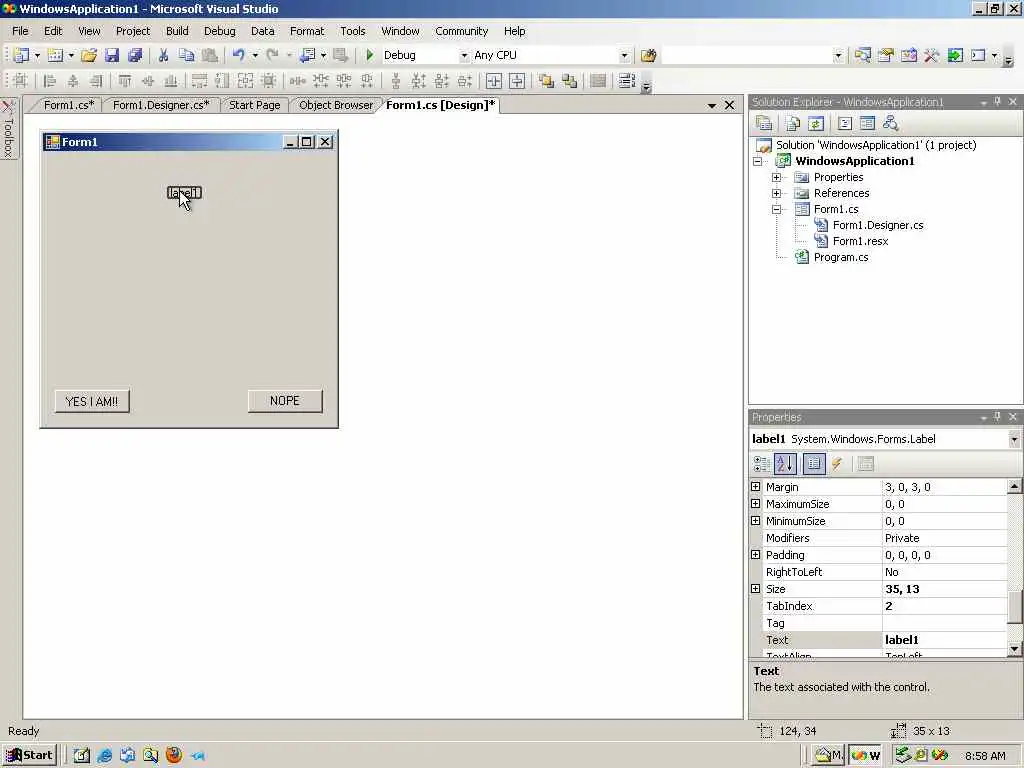Screen dimensions: 1024x768
Task: Select Program.cs in Solution Explorer
Action: pyautogui.click(x=840, y=257)
